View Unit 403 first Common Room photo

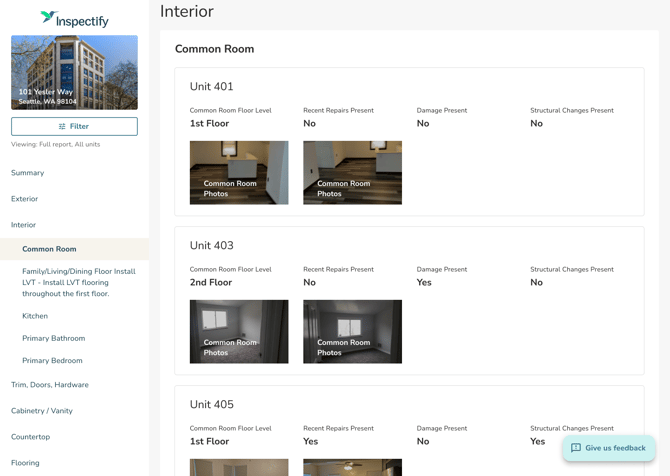tap(239, 331)
